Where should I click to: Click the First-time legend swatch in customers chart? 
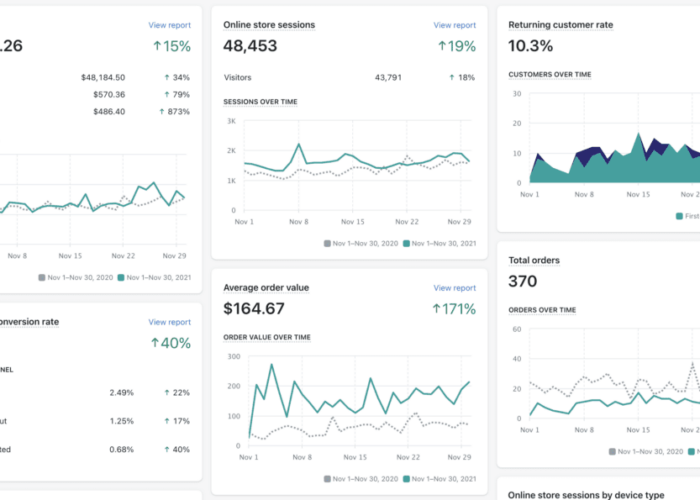click(679, 216)
